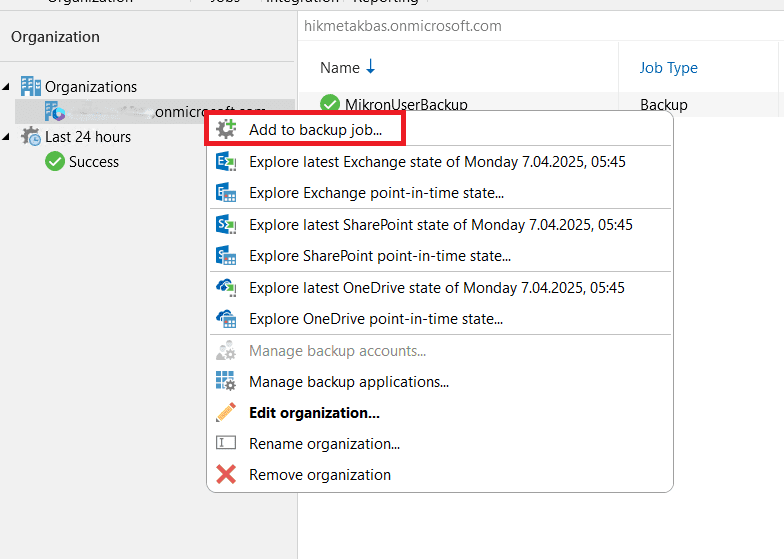The image size is (784, 559).
Task: Select the Organizations tree item
Action: 90,87
